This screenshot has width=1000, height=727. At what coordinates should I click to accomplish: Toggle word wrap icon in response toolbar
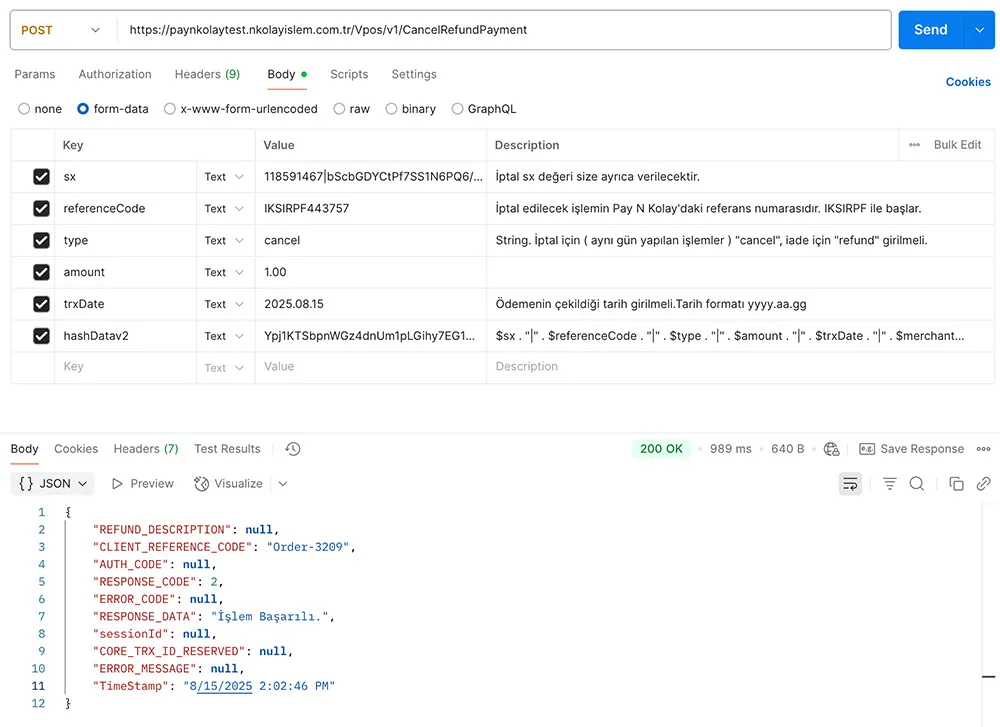pos(850,484)
